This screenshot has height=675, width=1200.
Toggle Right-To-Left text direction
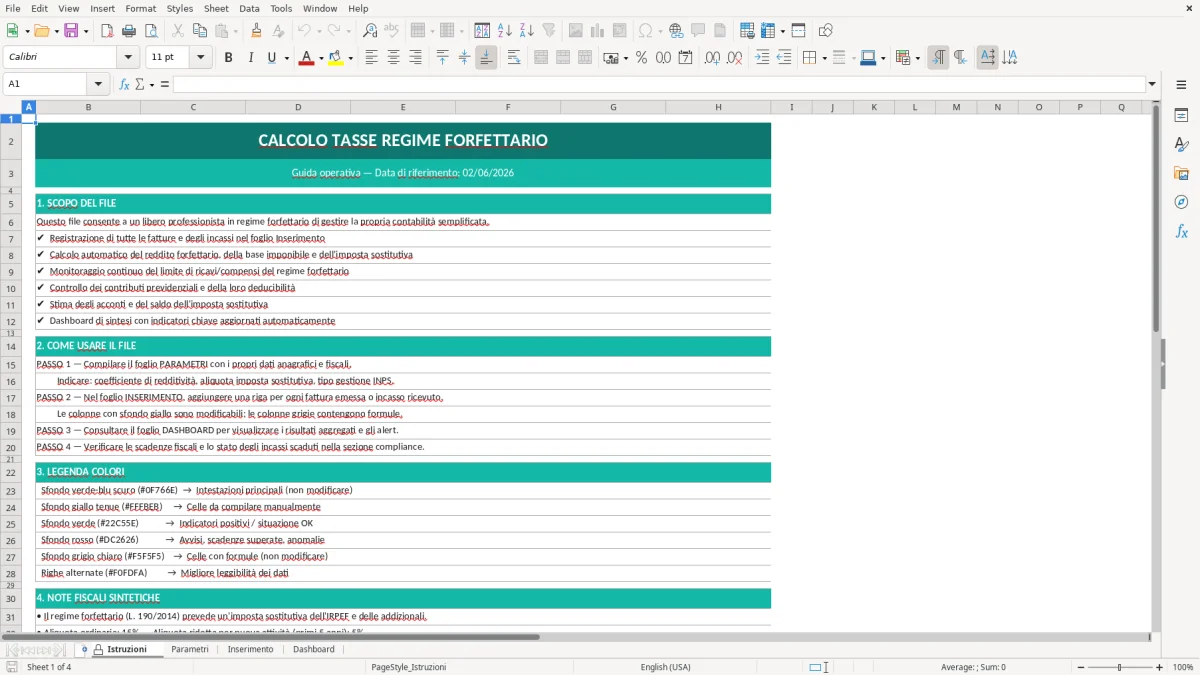(x=960, y=58)
